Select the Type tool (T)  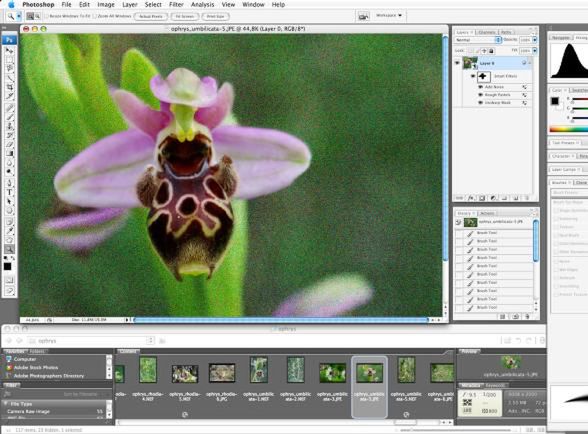point(9,192)
